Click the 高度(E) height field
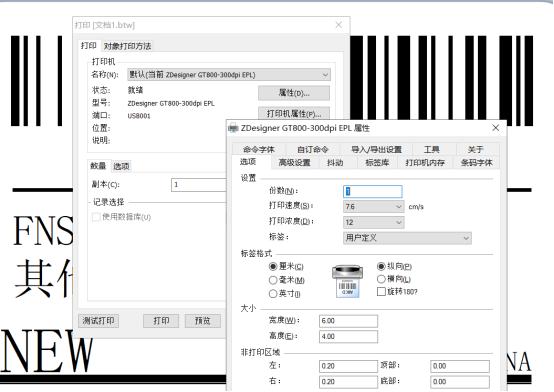 (348, 337)
